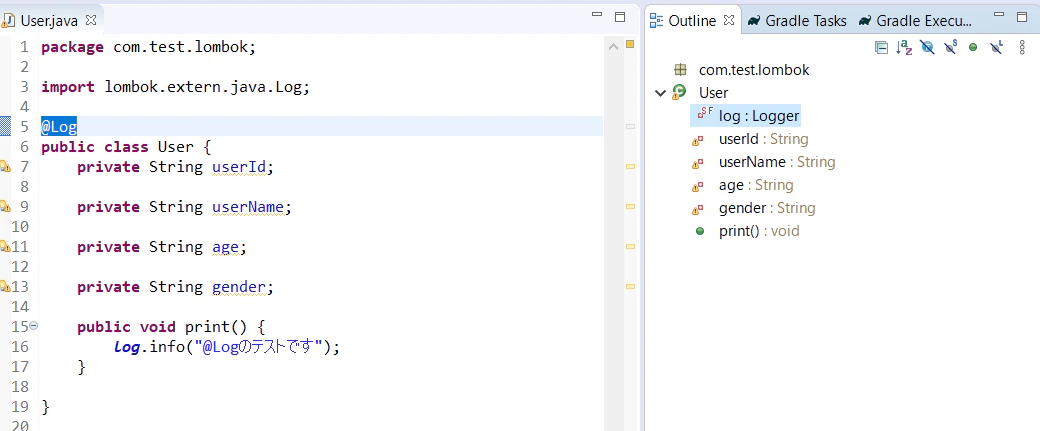This screenshot has width=1040, height=431.
Task: Click private field icon beside age in Outline
Action: 698,186
